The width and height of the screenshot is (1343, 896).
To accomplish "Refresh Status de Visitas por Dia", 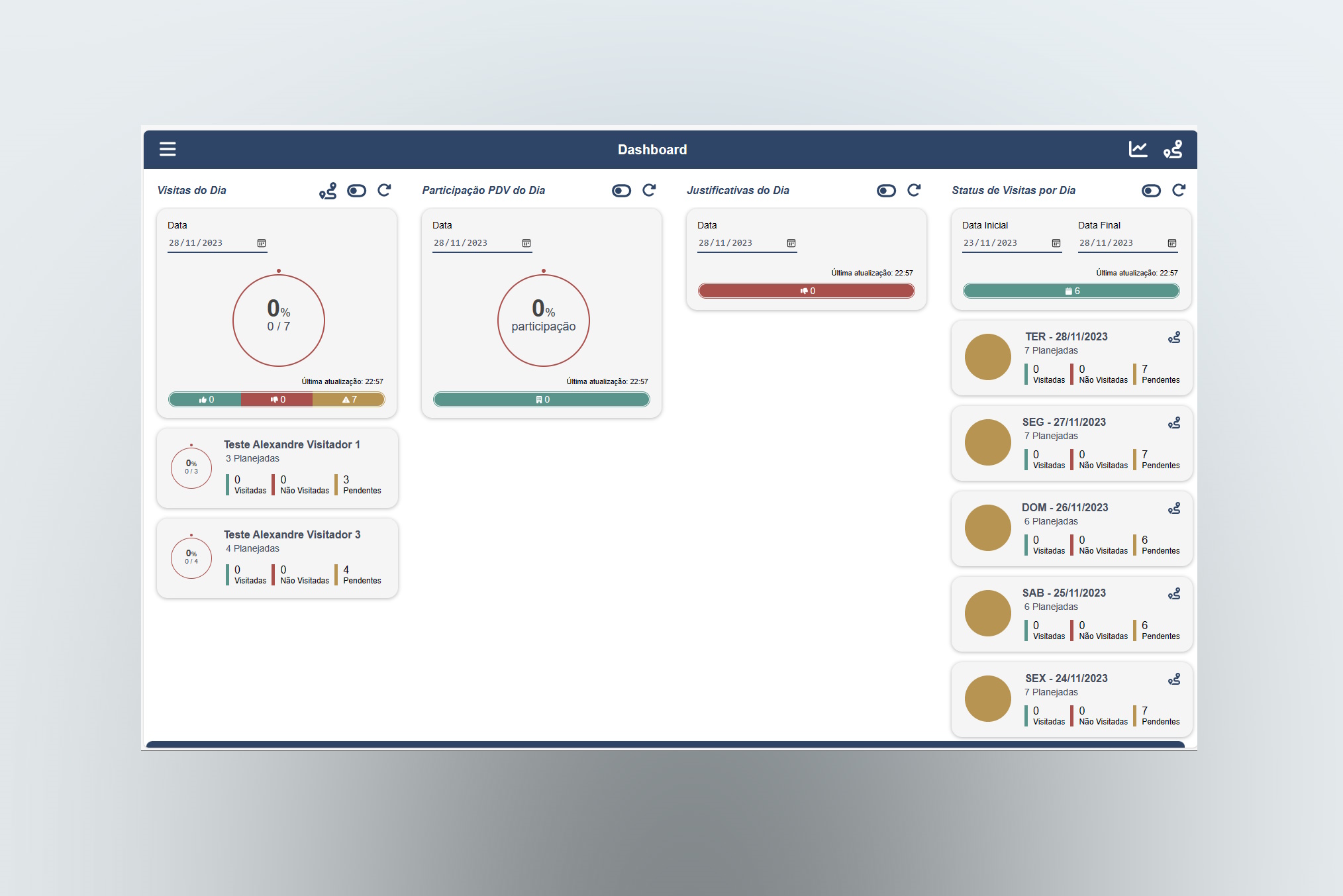I will (x=1179, y=191).
